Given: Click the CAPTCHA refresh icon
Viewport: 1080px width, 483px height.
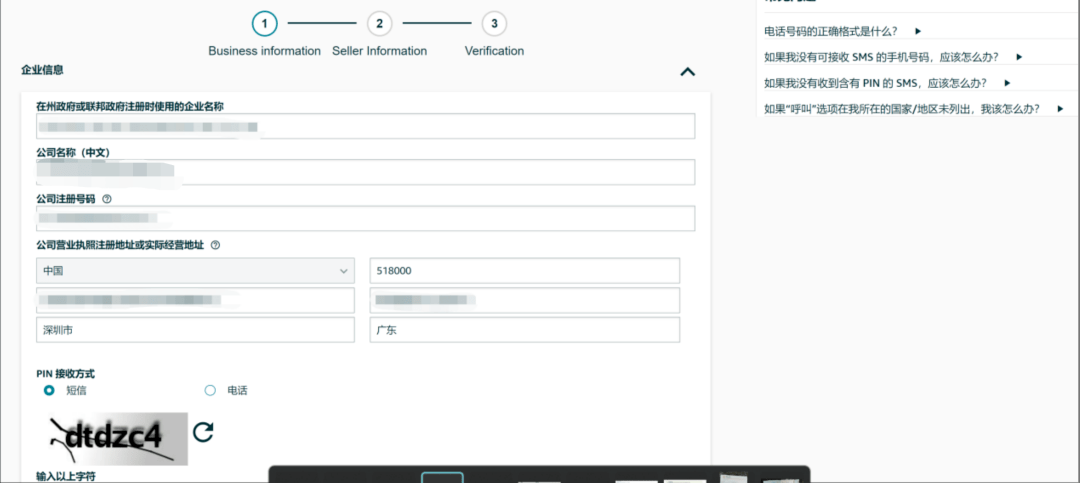Looking at the screenshot, I should coord(203,432).
